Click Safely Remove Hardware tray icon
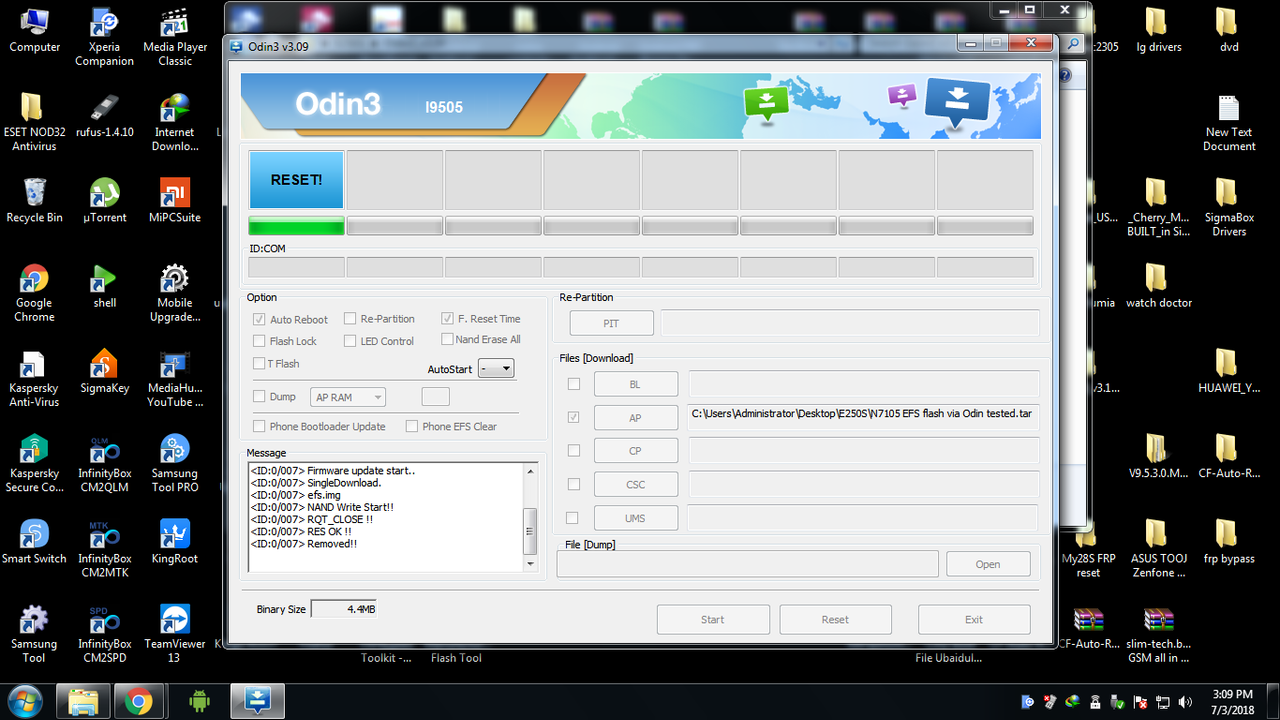The image size is (1280, 720). pos(1118,701)
